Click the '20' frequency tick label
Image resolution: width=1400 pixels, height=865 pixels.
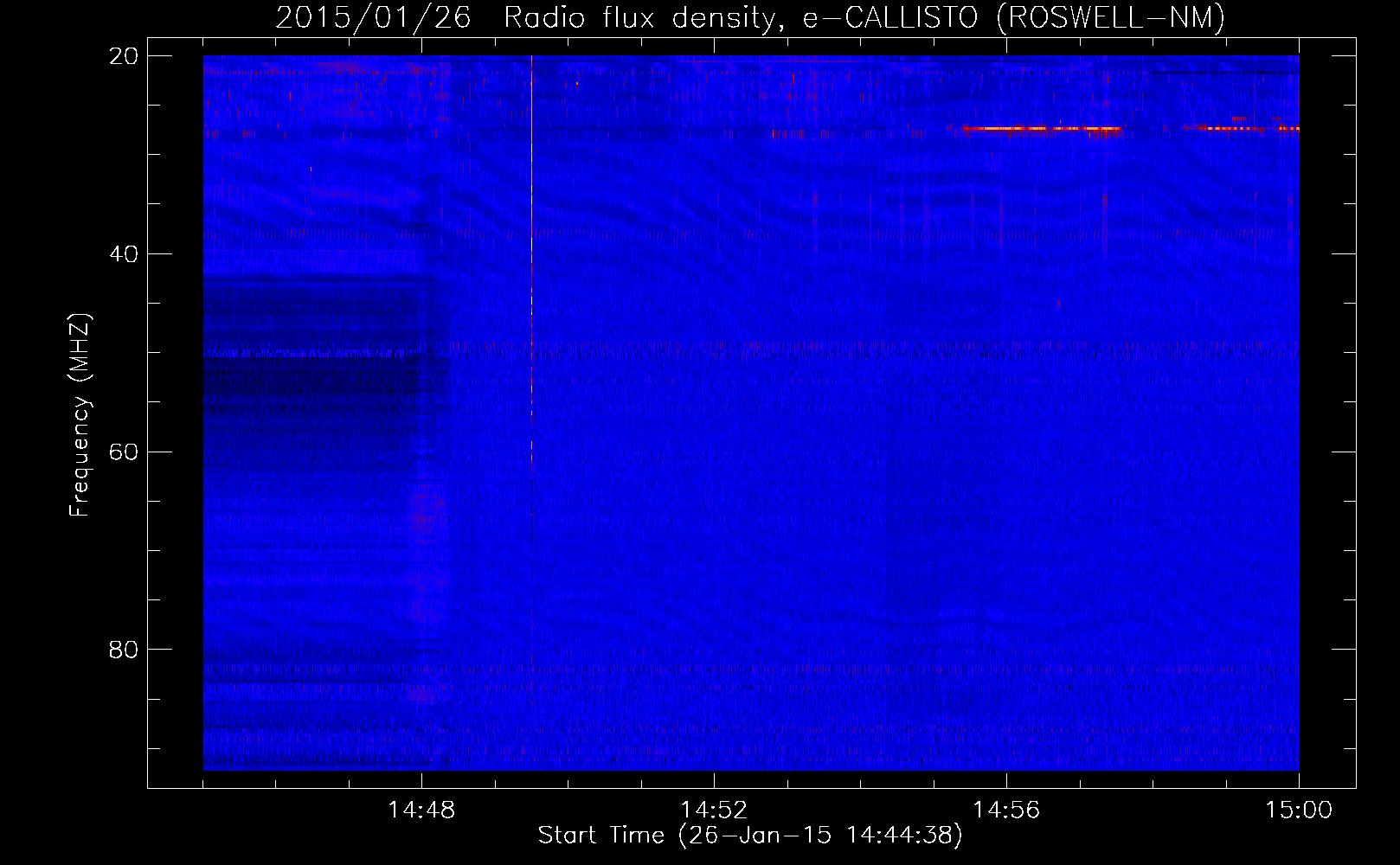tap(123, 56)
